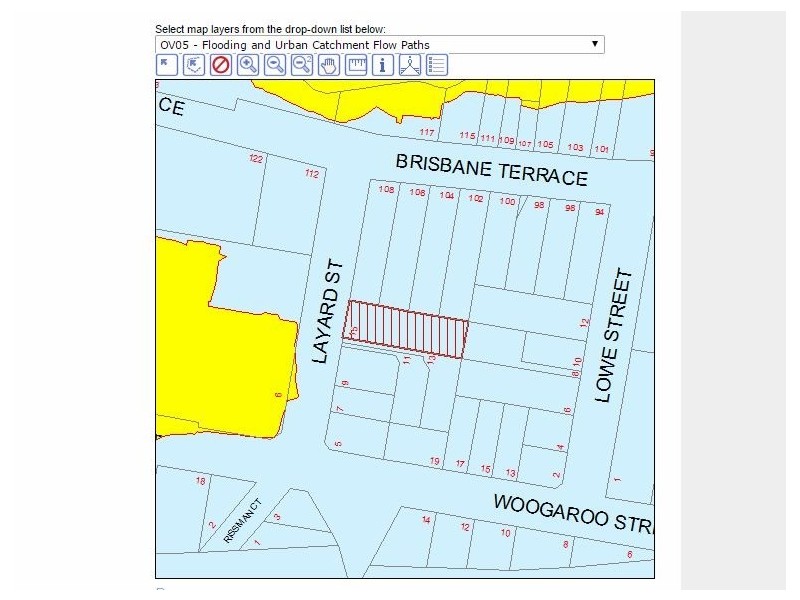The width and height of the screenshot is (800, 600).
Task: Click the third magnifier zoom icon
Action: point(302,65)
